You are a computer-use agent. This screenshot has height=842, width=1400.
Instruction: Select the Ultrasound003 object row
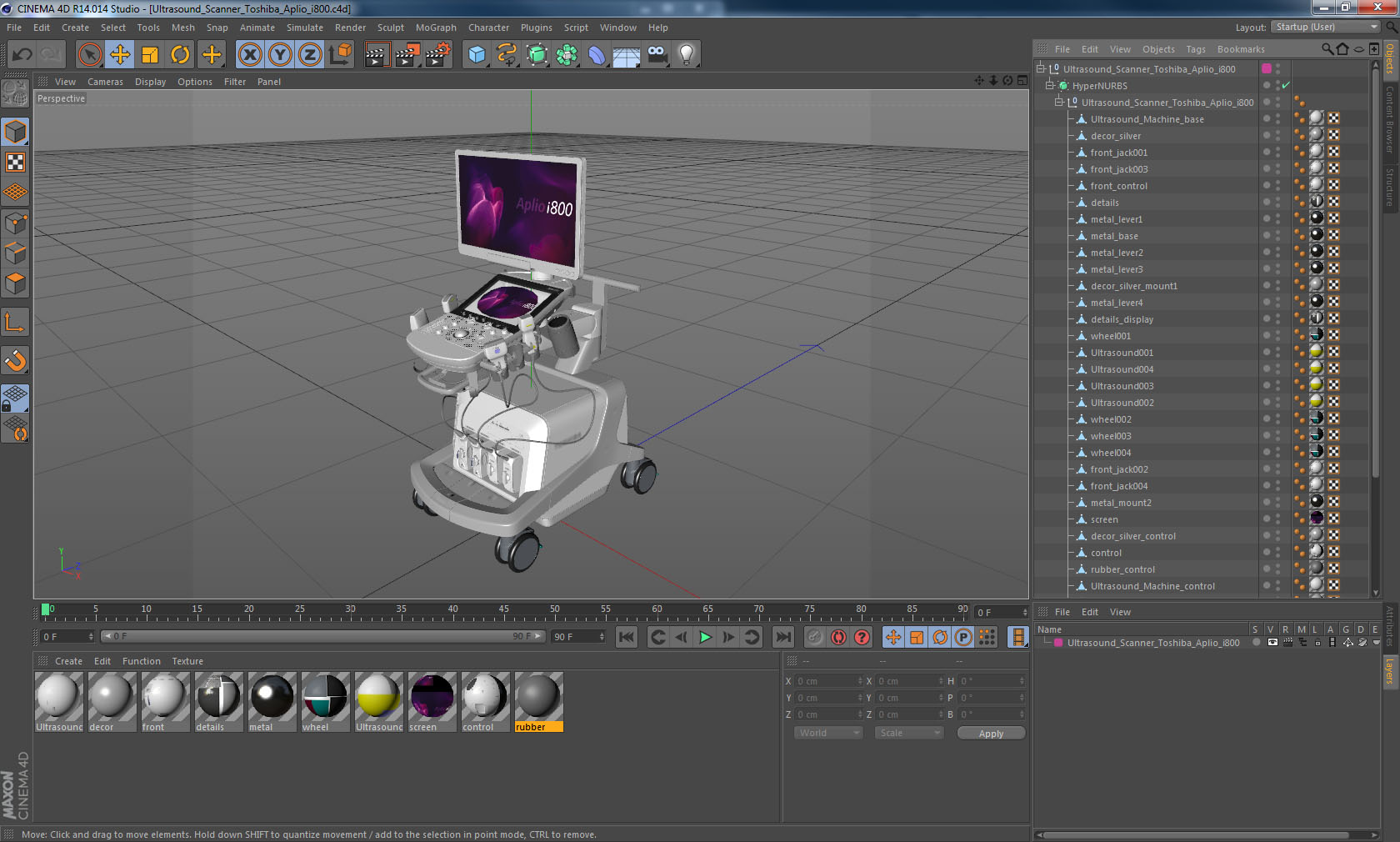coord(1122,385)
